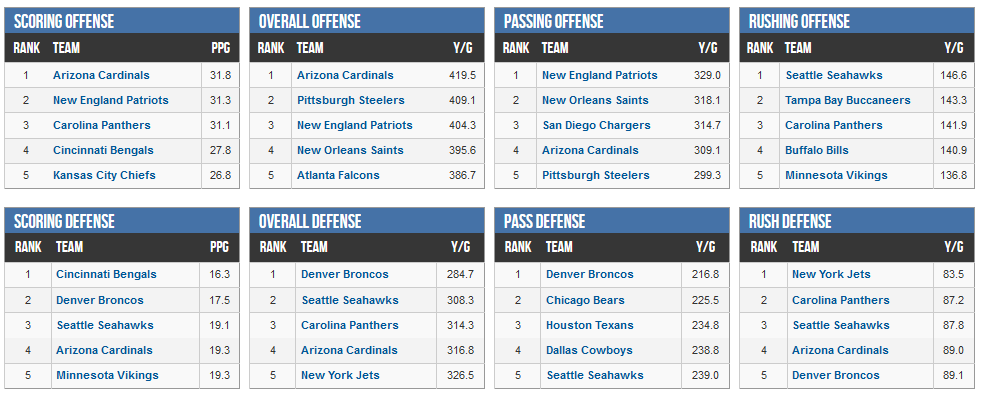Open San Diego Chargers team link
Screen dimensions: 991x398
pos(597,125)
